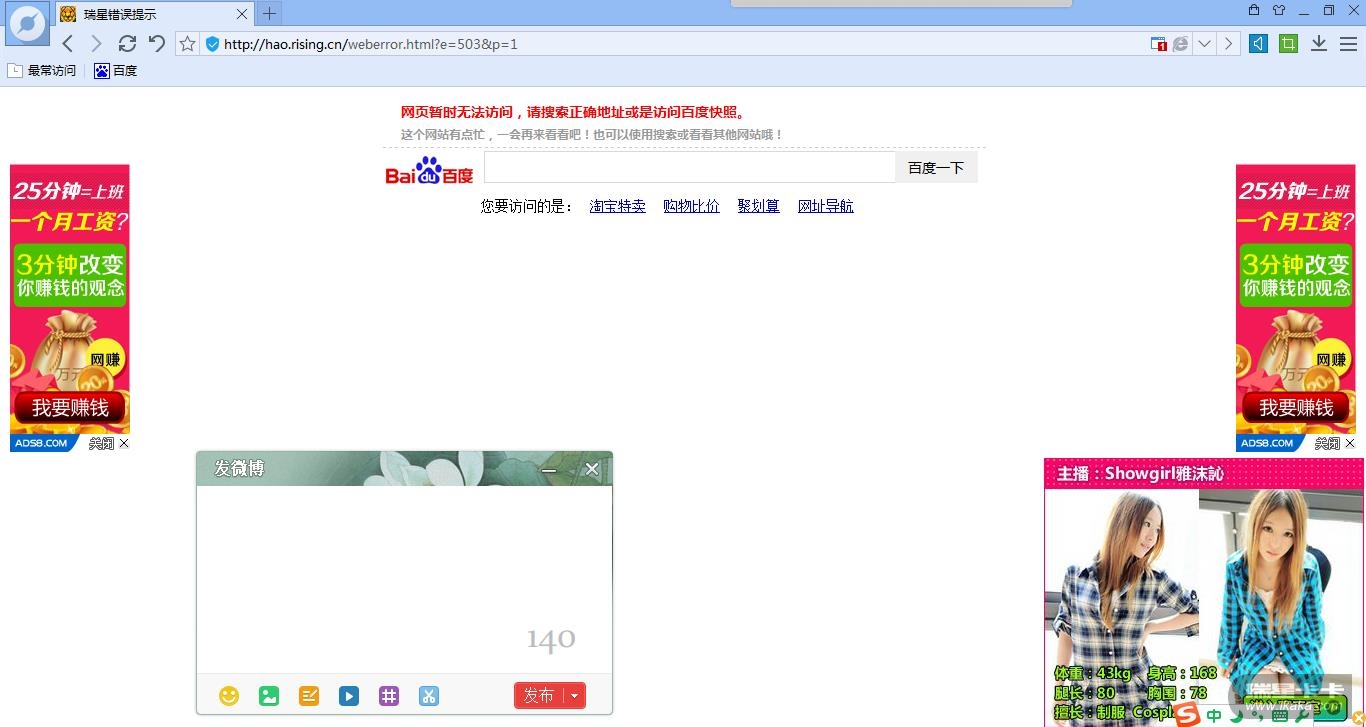Screen dimensions: 1366x727
Task: Open the downloads manager
Action: pos(1319,44)
